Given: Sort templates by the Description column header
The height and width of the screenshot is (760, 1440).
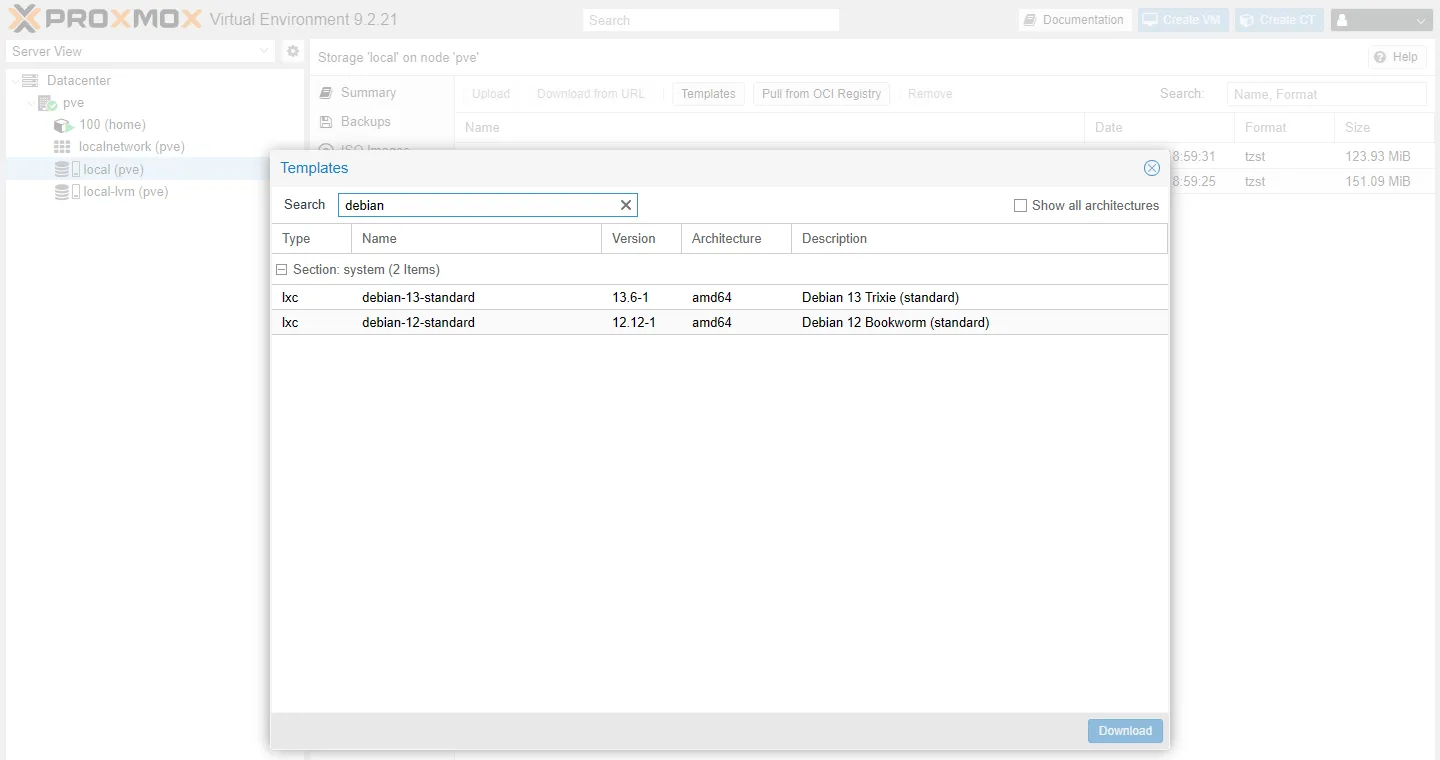Looking at the screenshot, I should pos(979,238).
